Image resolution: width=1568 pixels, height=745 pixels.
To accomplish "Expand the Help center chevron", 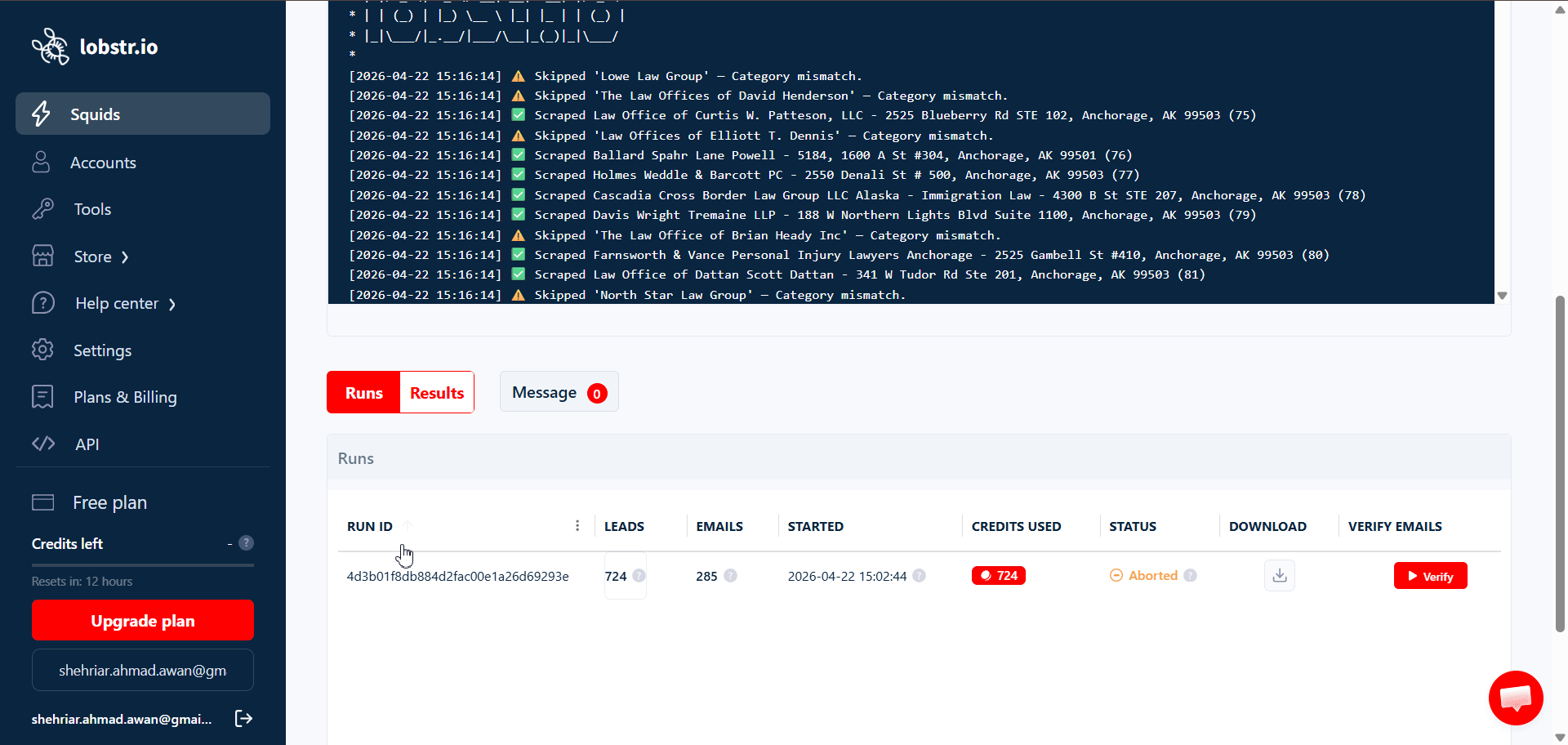I will click(x=172, y=305).
